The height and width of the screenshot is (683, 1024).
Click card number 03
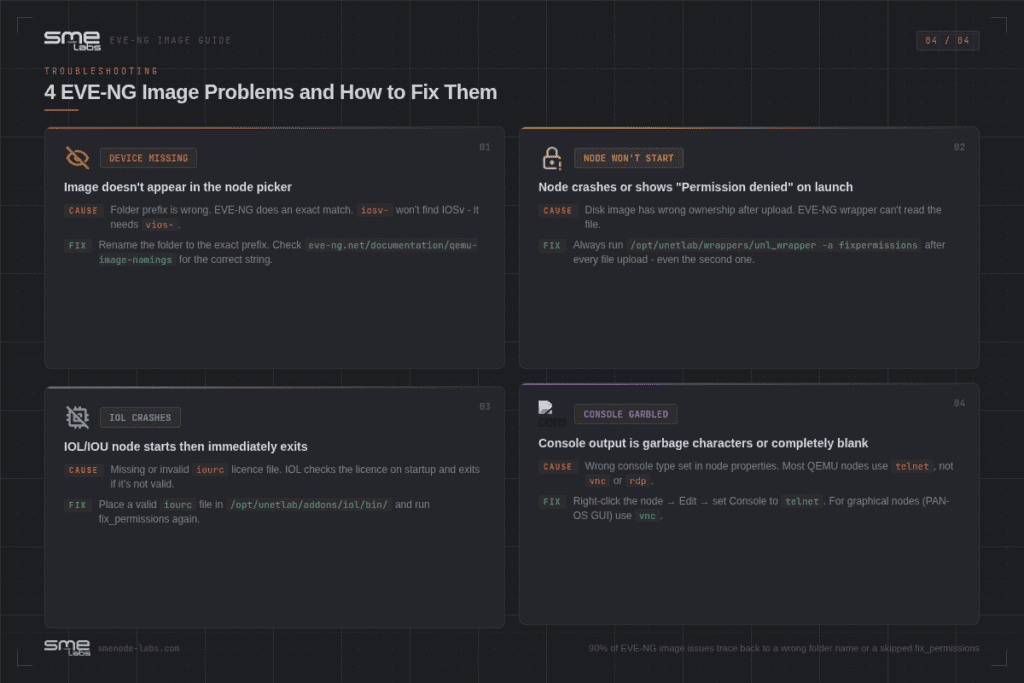click(485, 406)
